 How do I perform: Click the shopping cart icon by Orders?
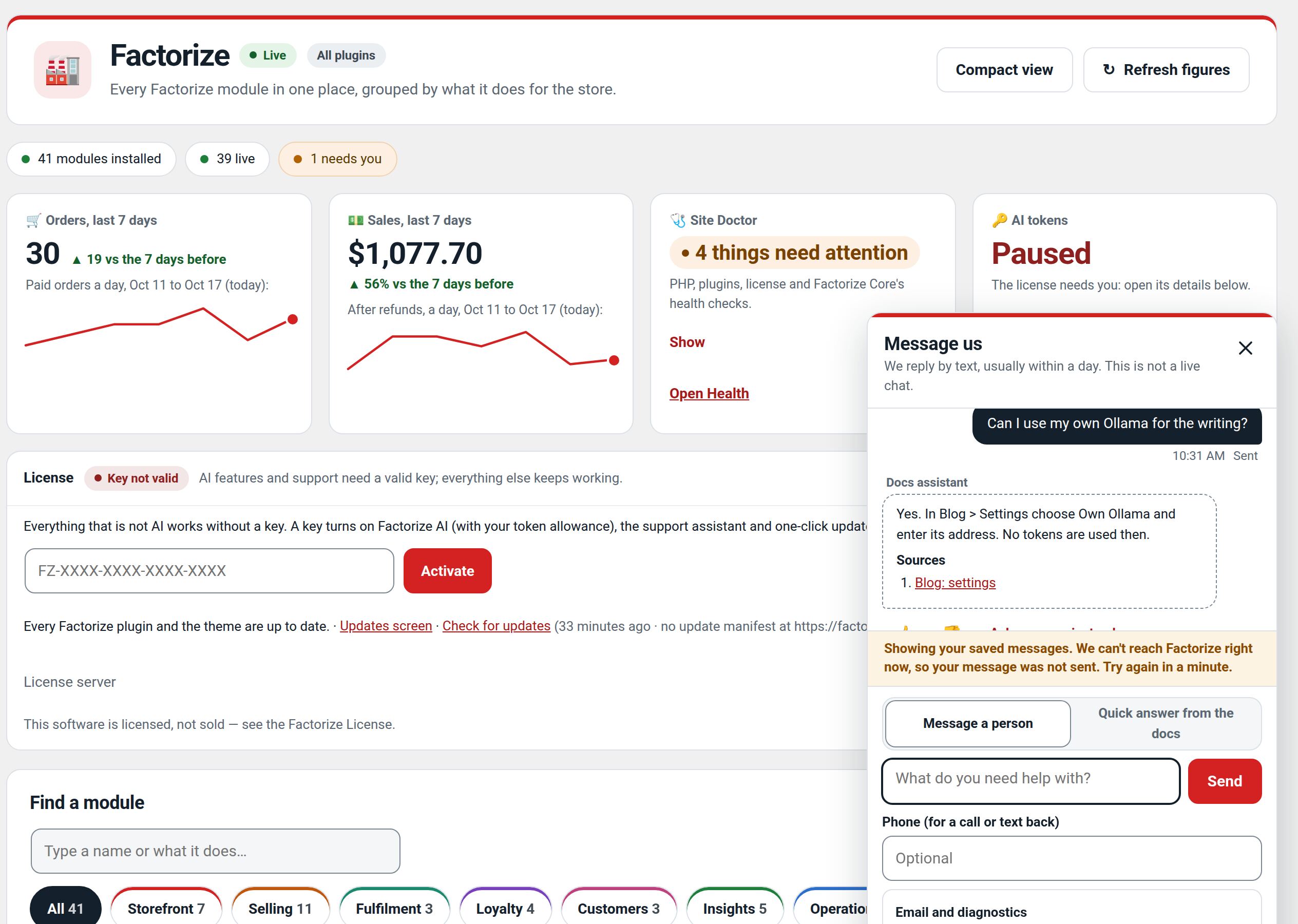coord(33,220)
